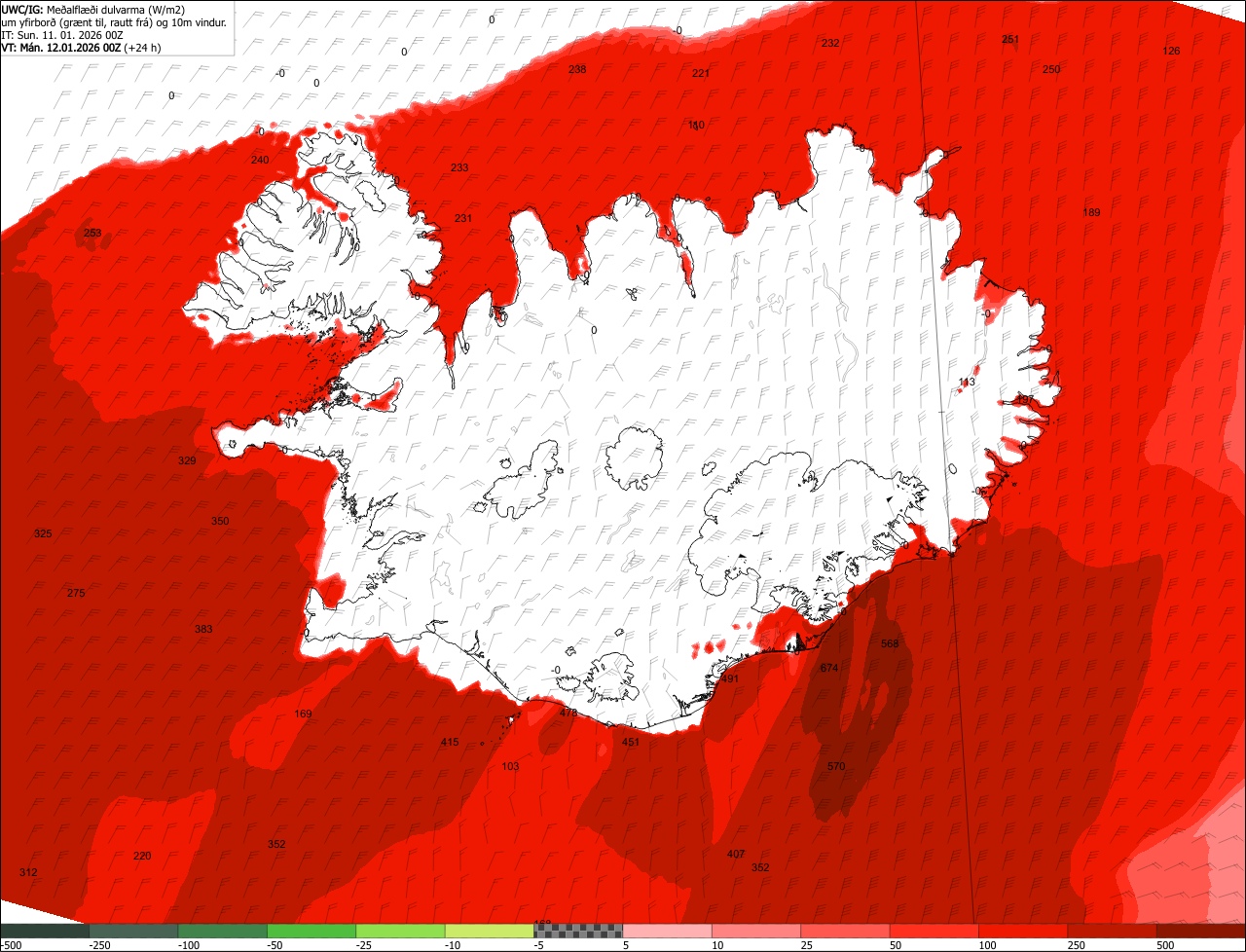Select the dark red 250 to 500 swatch
Screen dimensions: 1246x952
coord(1112,931)
